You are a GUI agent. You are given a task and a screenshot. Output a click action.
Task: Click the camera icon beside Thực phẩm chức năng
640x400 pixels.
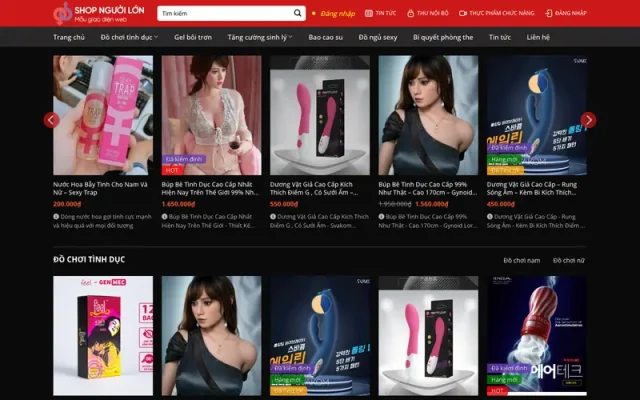pos(462,13)
